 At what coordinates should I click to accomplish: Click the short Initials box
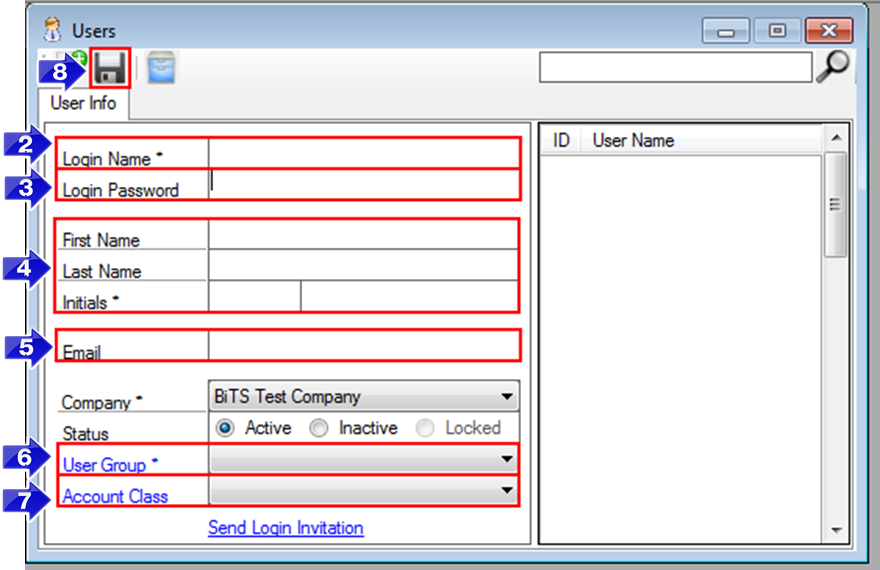point(255,296)
